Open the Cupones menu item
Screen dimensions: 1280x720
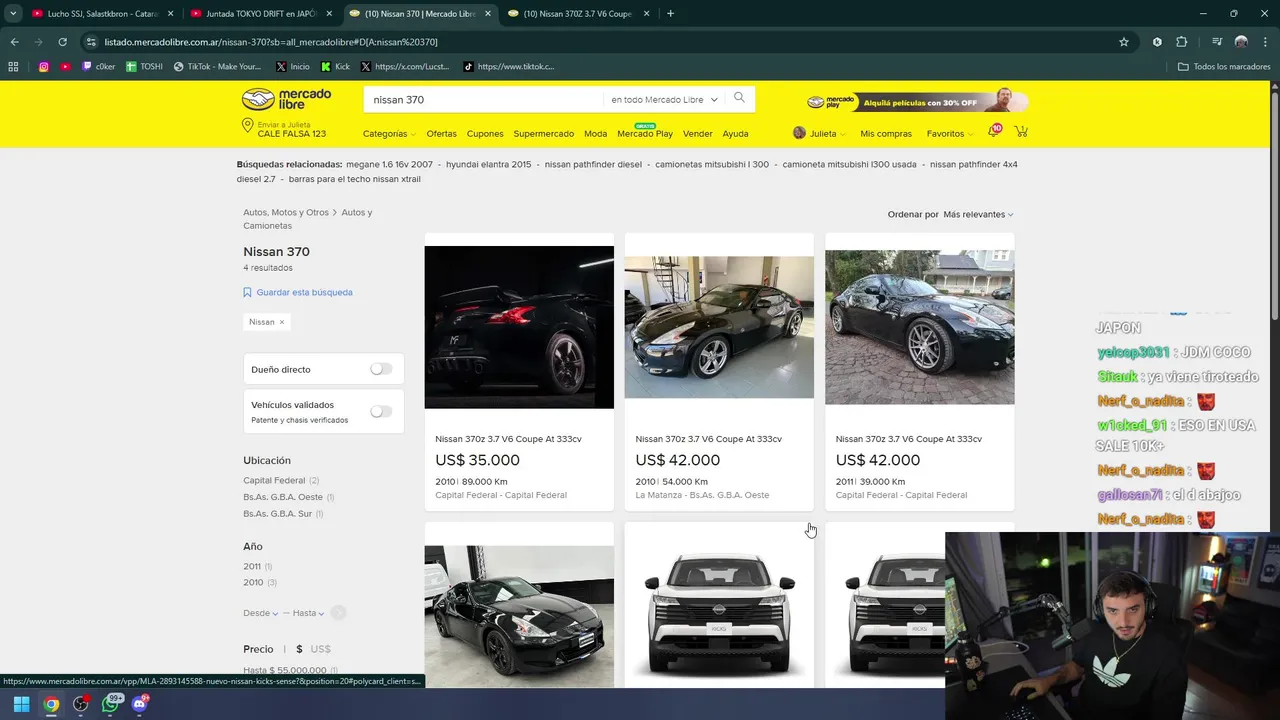(485, 134)
